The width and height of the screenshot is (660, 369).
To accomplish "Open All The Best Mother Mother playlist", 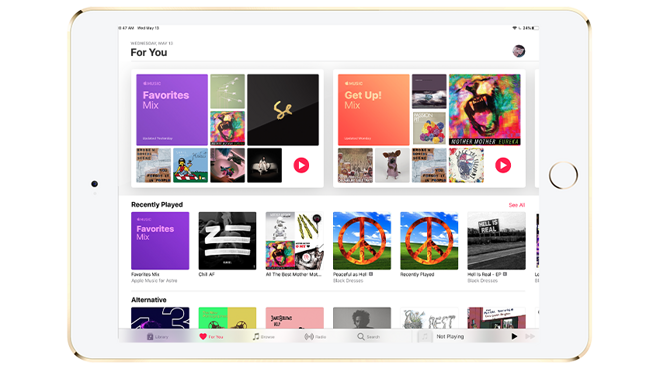I will tap(295, 241).
